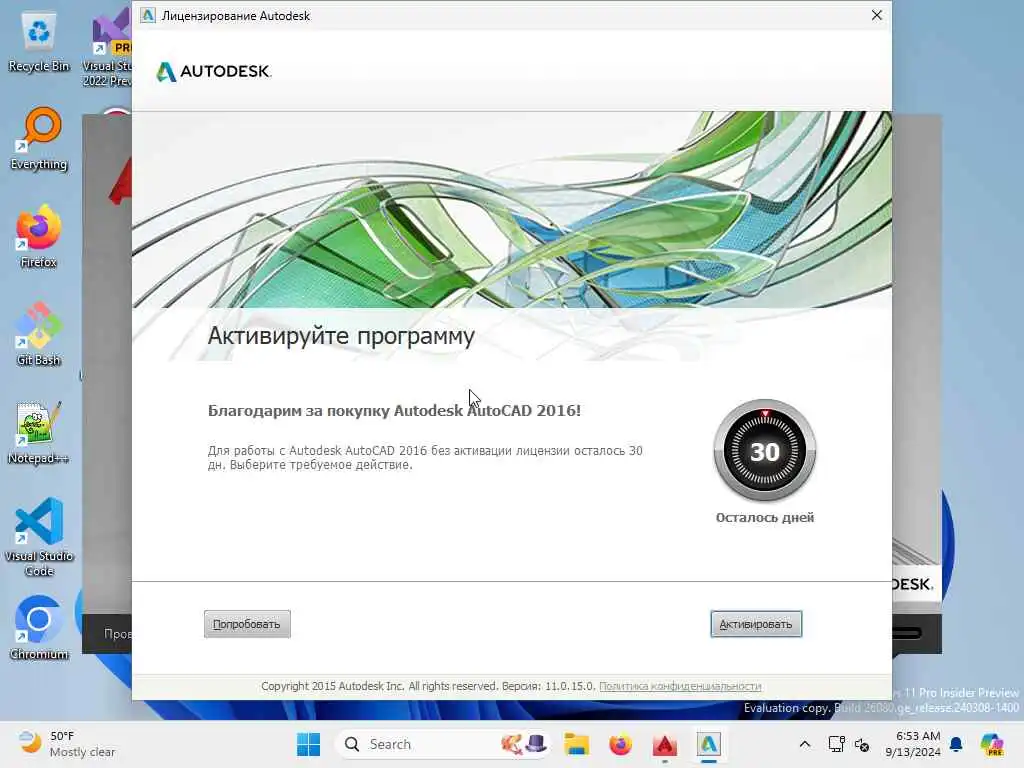Click the muted volume tray icon

click(x=862, y=744)
